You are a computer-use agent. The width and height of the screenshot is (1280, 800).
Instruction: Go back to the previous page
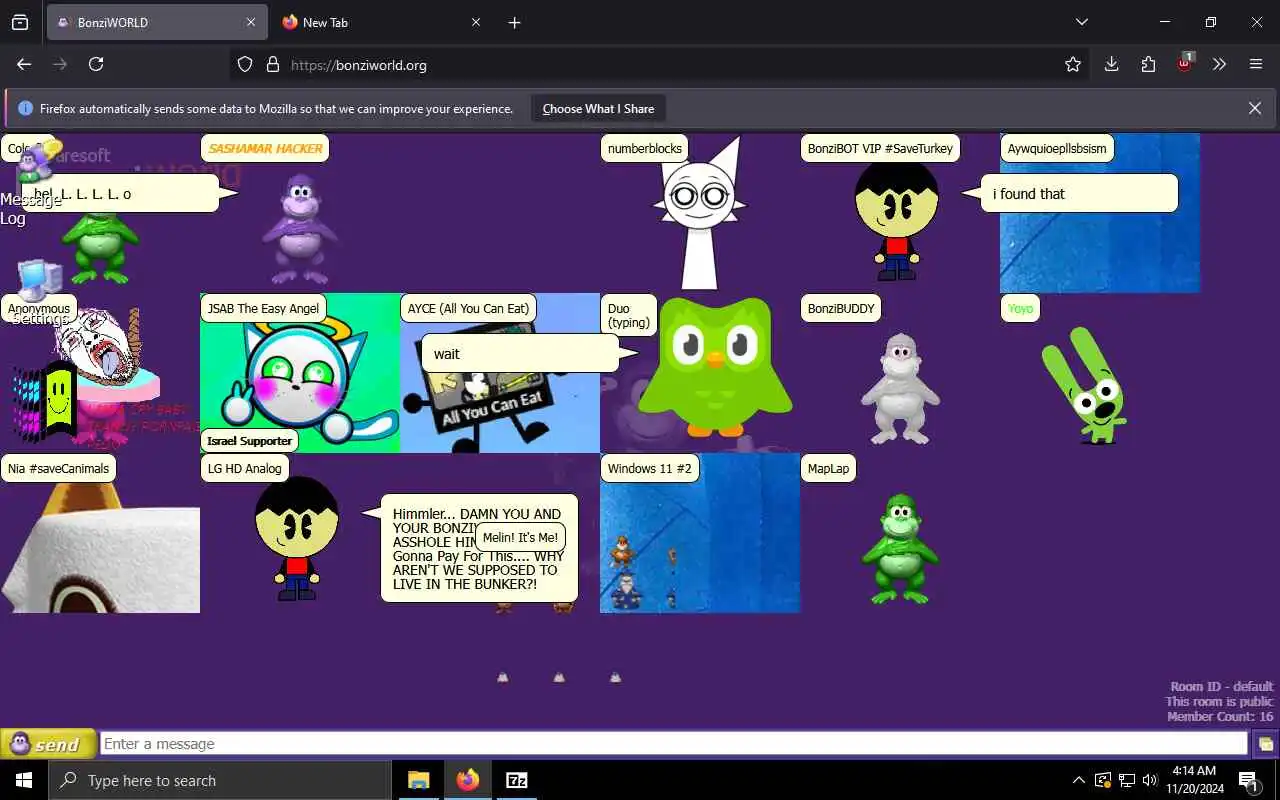tap(24, 64)
